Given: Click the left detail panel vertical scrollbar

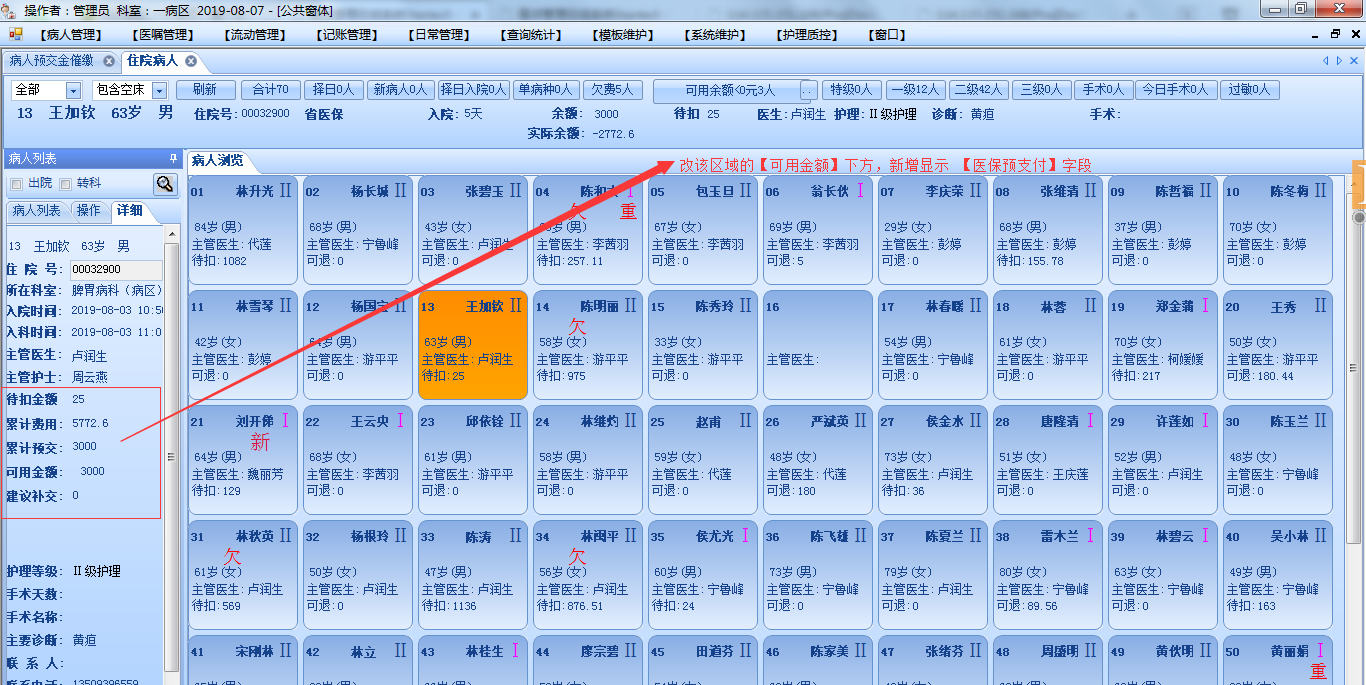Looking at the screenshot, I should (171, 455).
